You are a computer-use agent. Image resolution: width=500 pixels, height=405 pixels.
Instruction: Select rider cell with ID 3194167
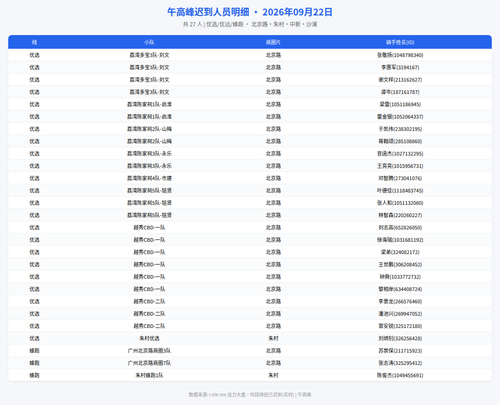[x=400, y=67]
